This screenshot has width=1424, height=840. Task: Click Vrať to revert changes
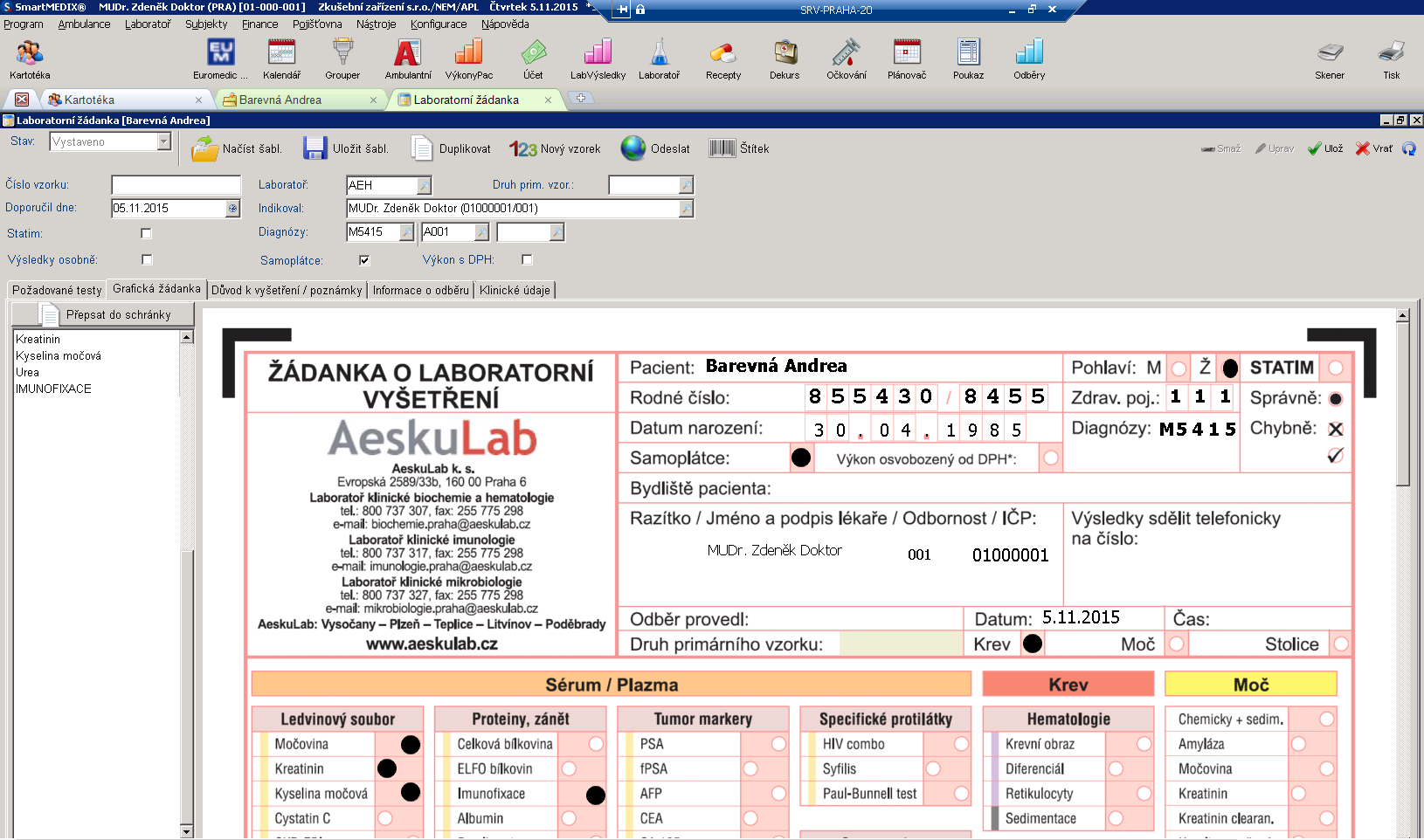1374,148
